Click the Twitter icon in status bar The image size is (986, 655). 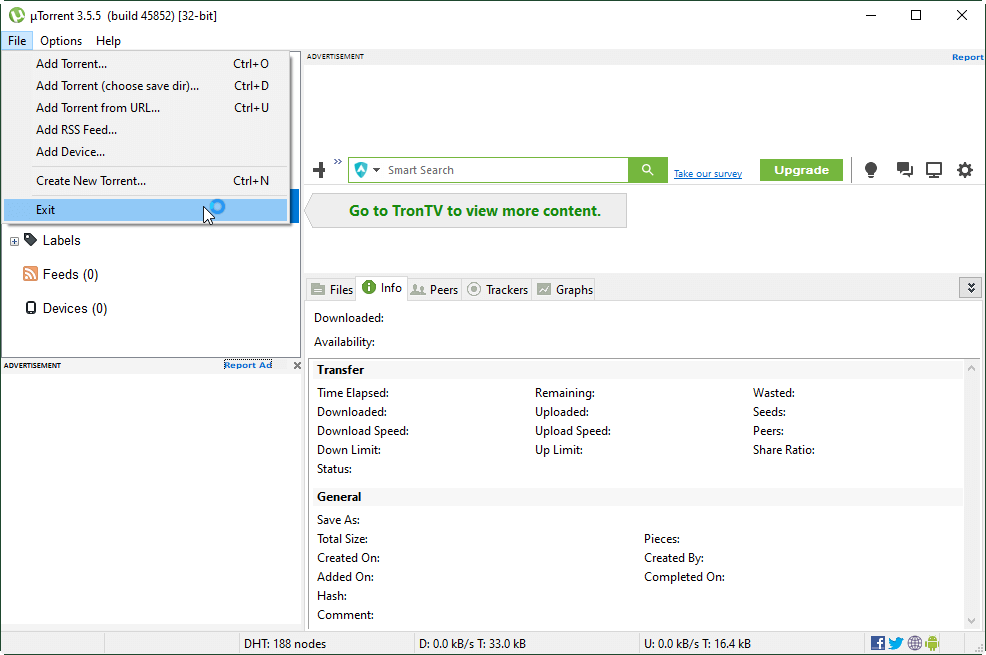pyautogui.click(x=896, y=643)
